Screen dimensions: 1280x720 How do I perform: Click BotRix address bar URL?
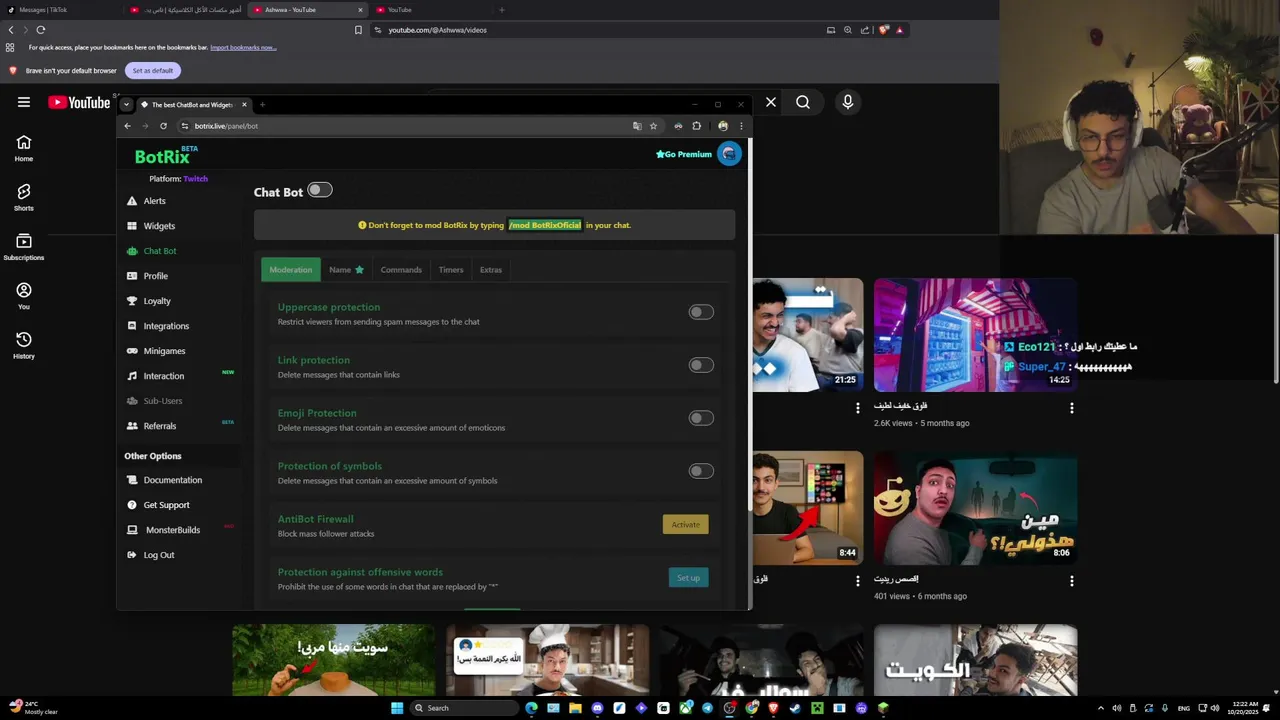pyautogui.click(x=226, y=126)
